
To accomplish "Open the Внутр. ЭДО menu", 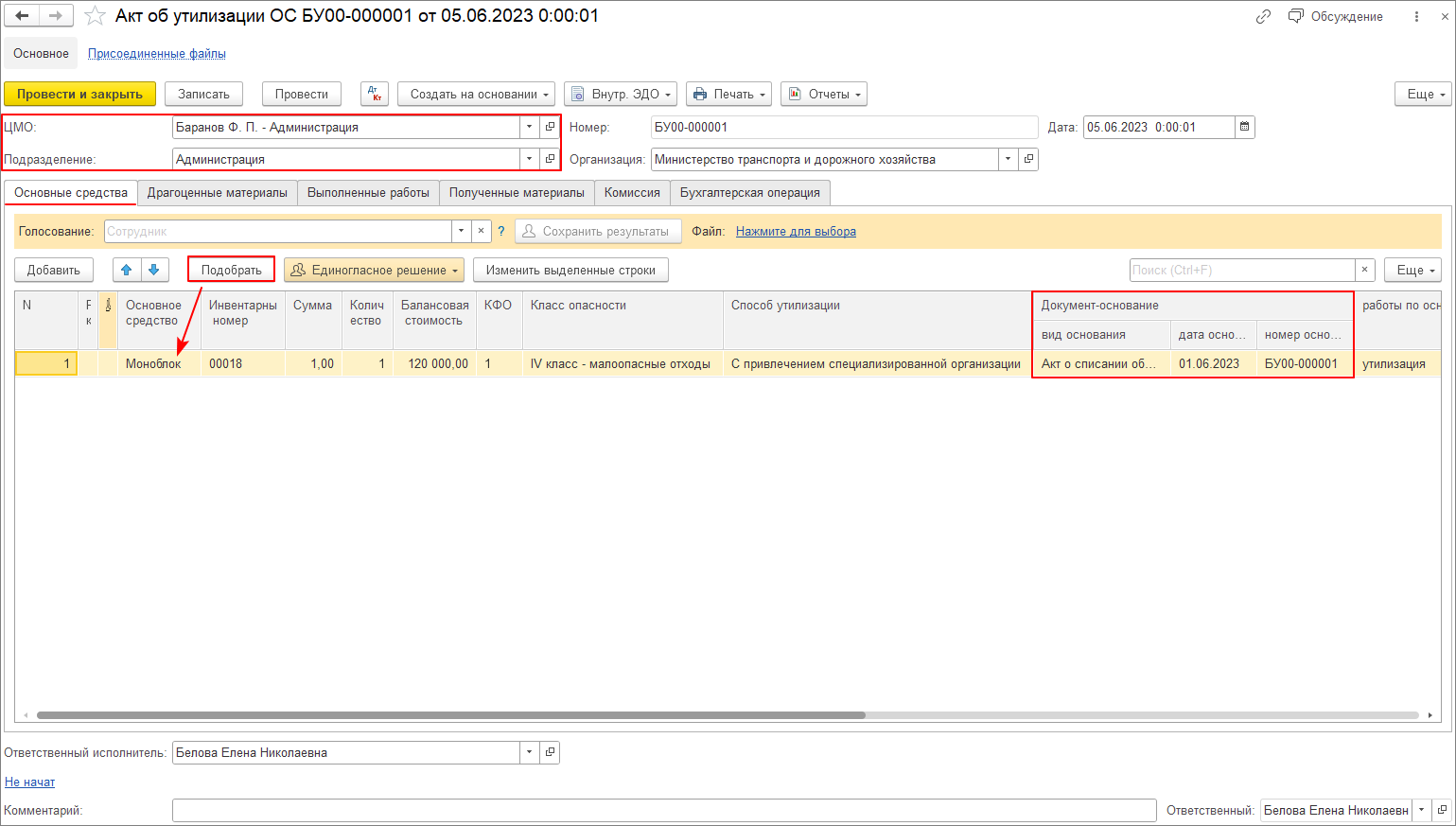I will [x=621, y=94].
